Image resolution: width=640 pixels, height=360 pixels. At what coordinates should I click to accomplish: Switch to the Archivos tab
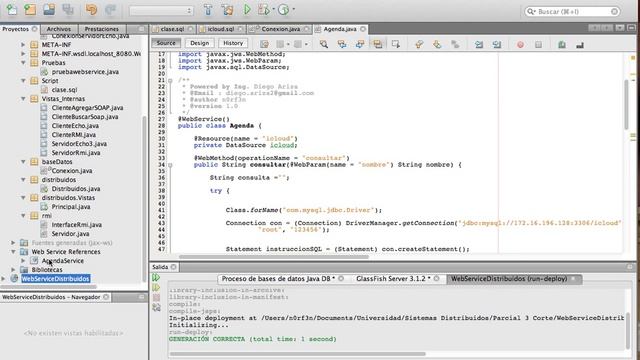point(58,29)
